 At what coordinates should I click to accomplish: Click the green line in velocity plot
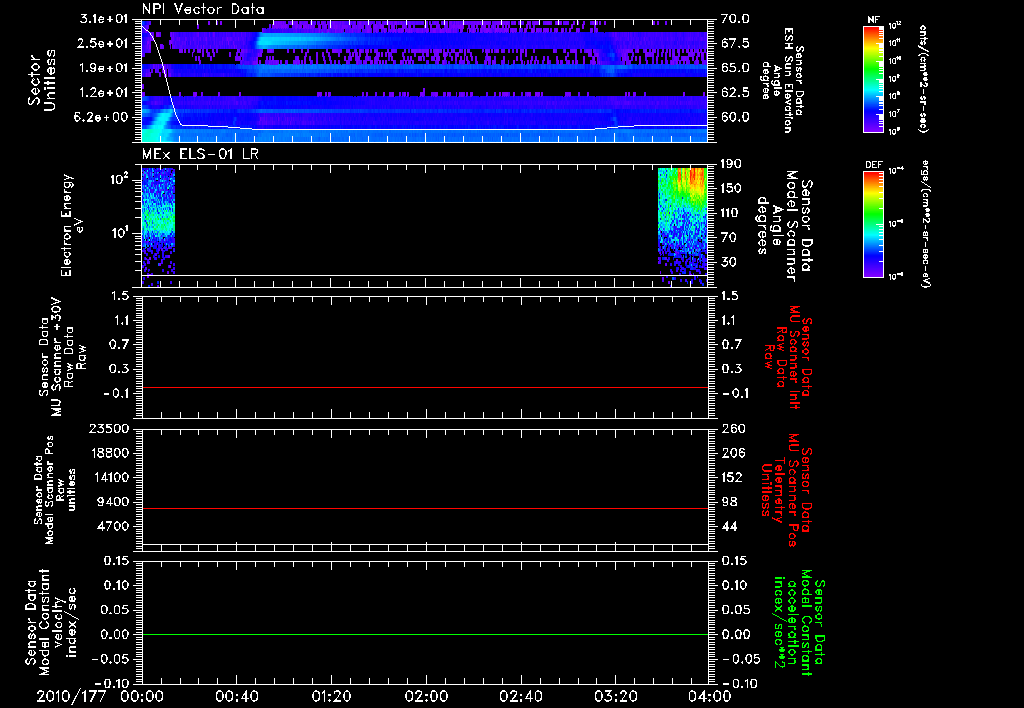tap(425, 634)
